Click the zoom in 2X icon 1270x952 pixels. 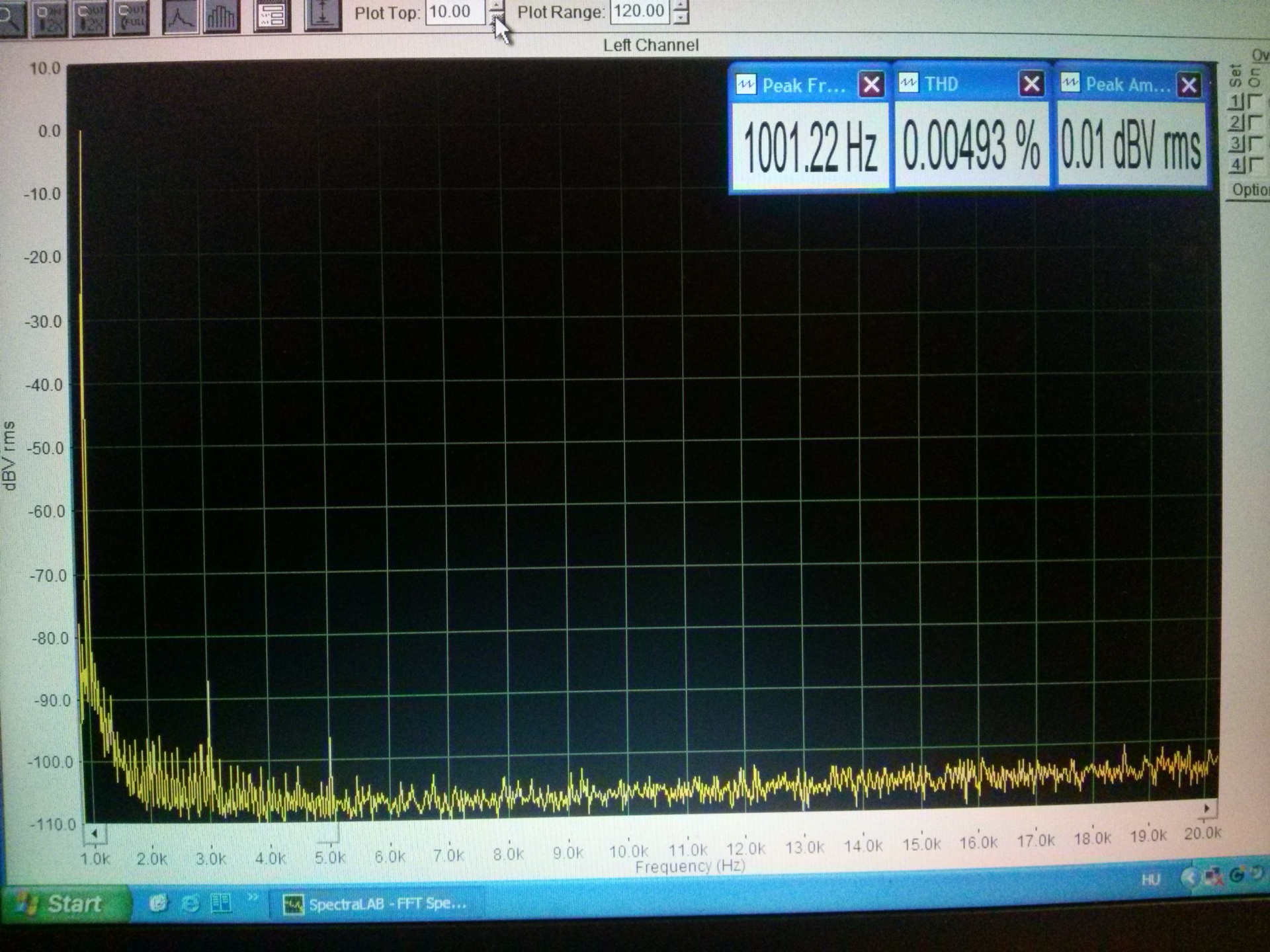[x=50, y=18]
